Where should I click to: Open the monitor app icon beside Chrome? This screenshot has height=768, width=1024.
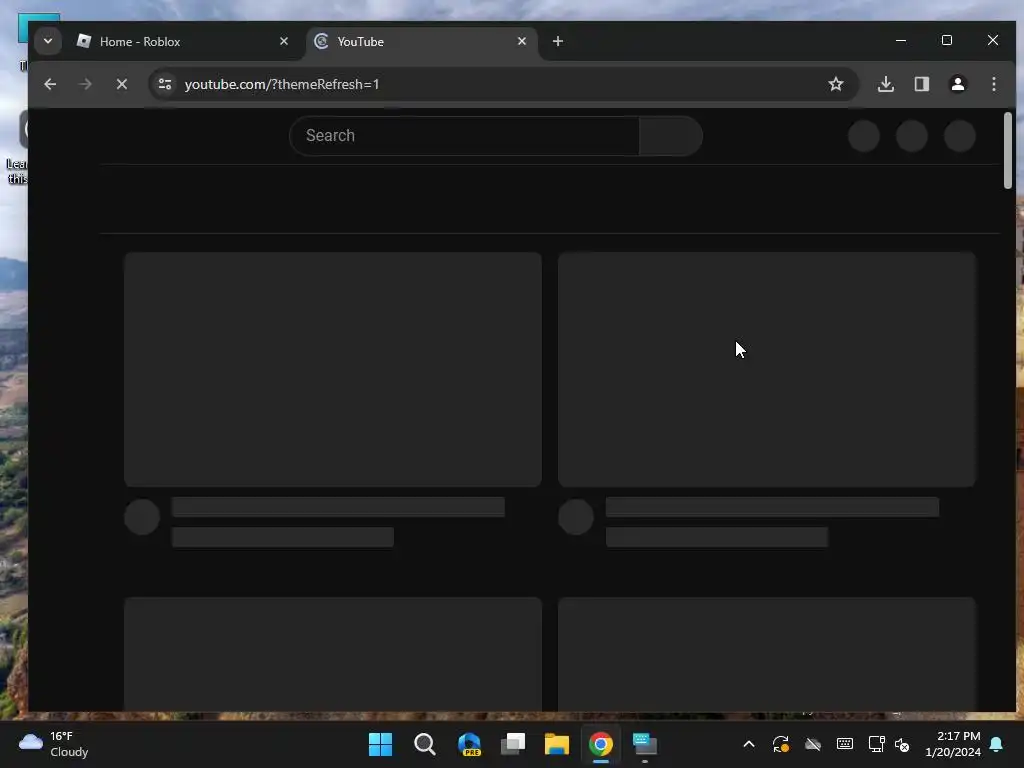point(645,744)
